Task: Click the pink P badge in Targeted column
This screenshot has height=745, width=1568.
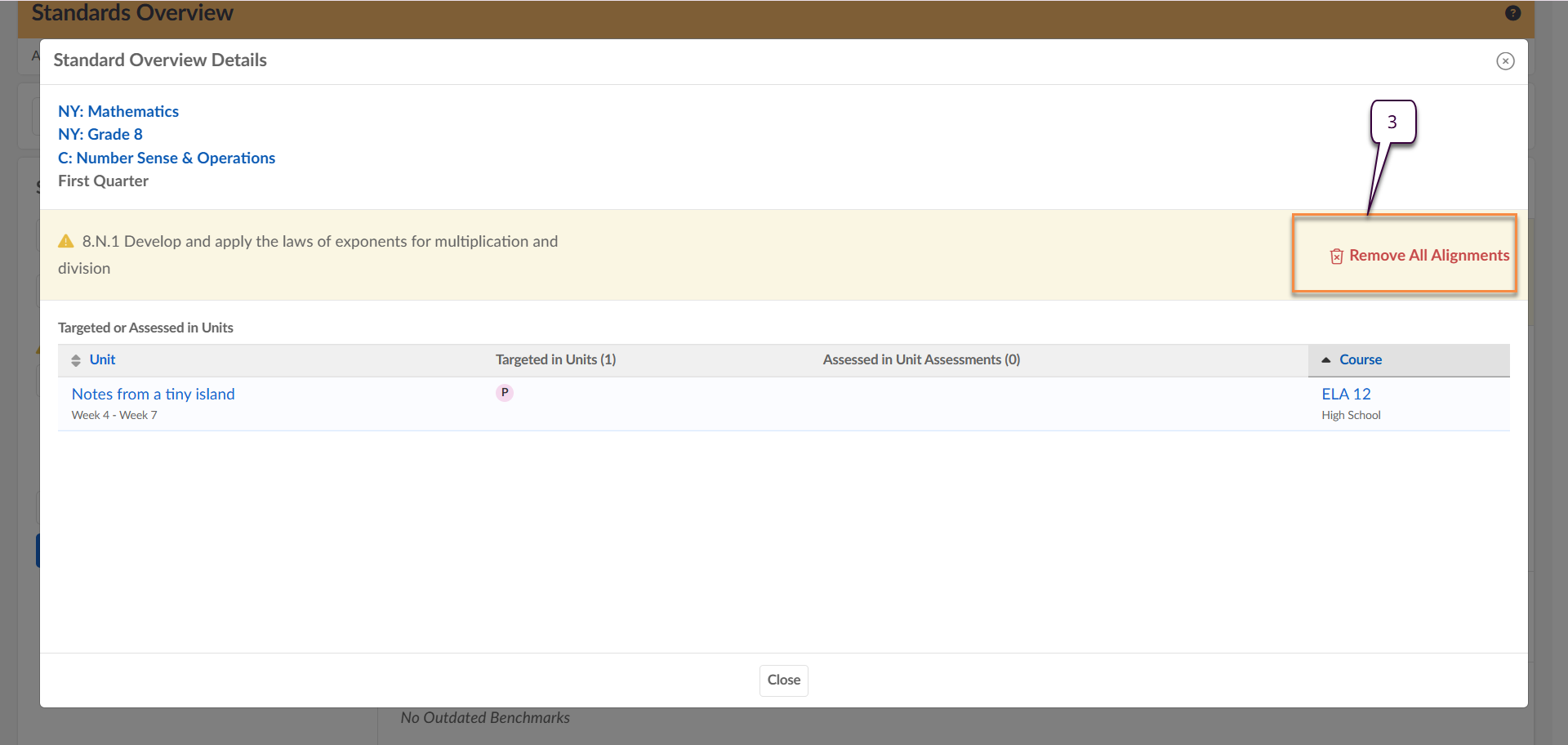Action: click(x=505, y=393)
